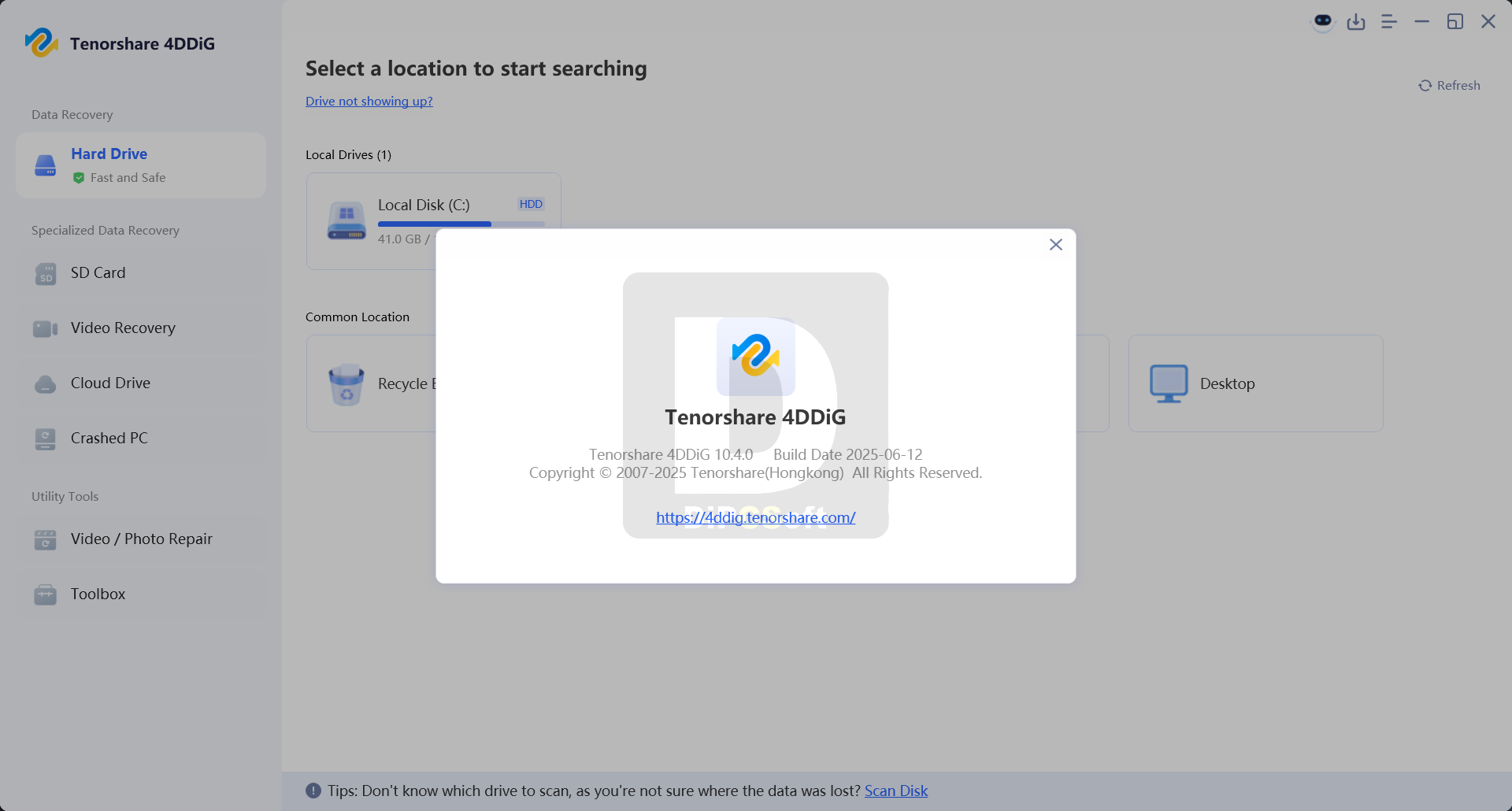
Task: Click the Fast and Safe shield icon
Action: point(79,178)
